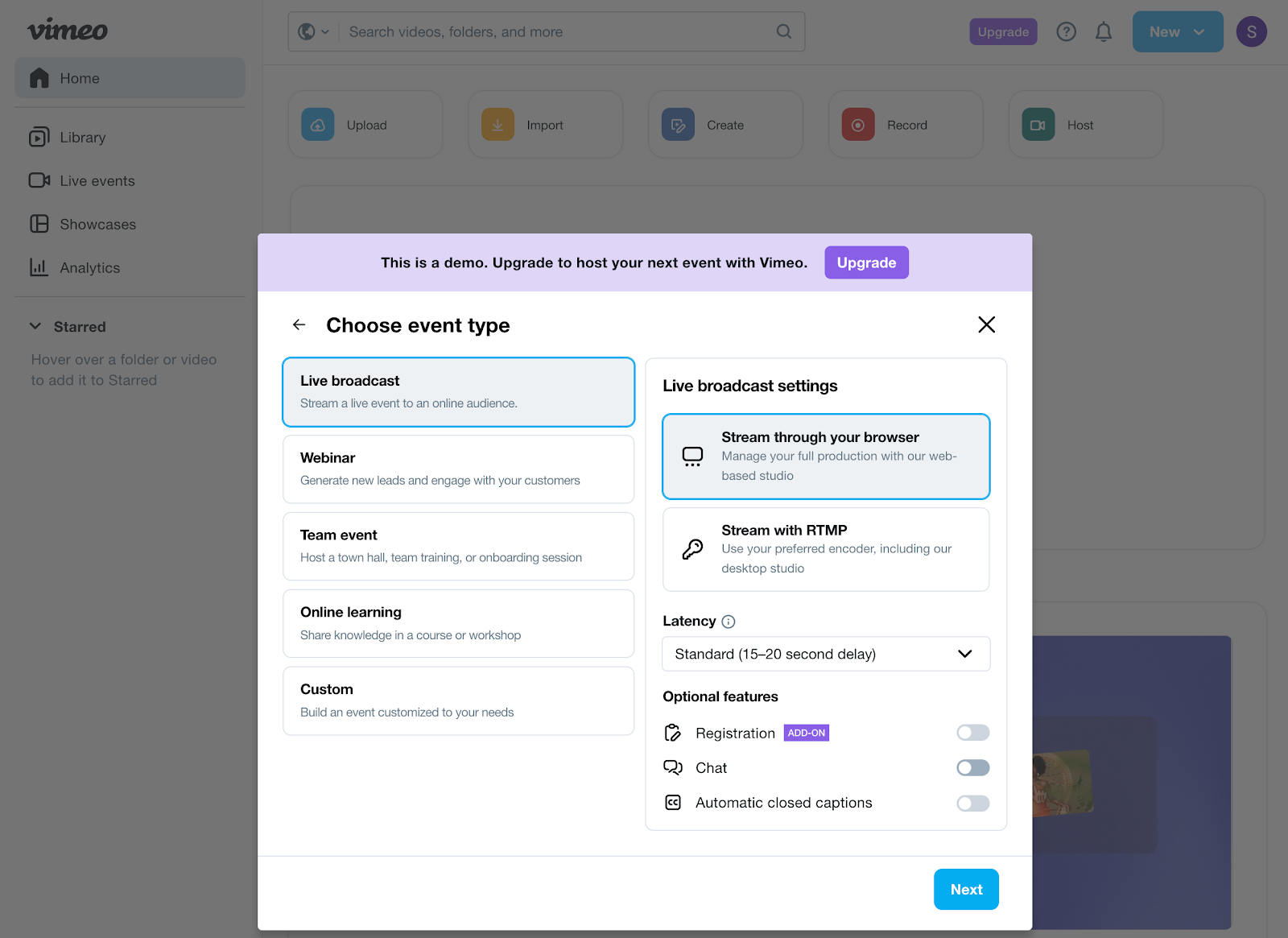Enable Automatic closed captions
This screenshot has height=938, width=1288.
tap(972, 803)
